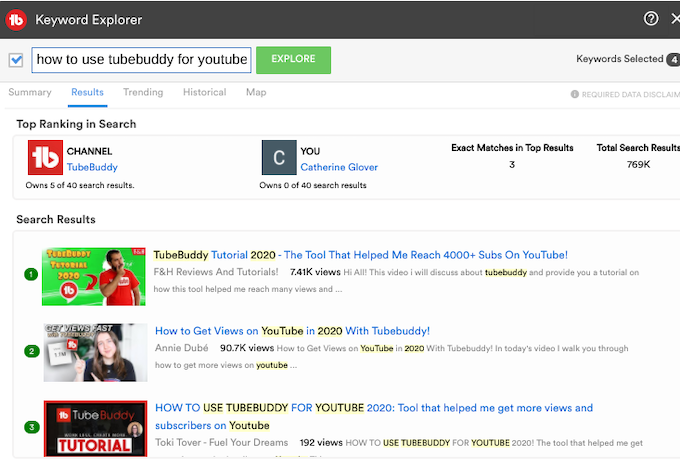680x468 pixels.
Task: Open the help question mark icon
Action: click(651, 19)
